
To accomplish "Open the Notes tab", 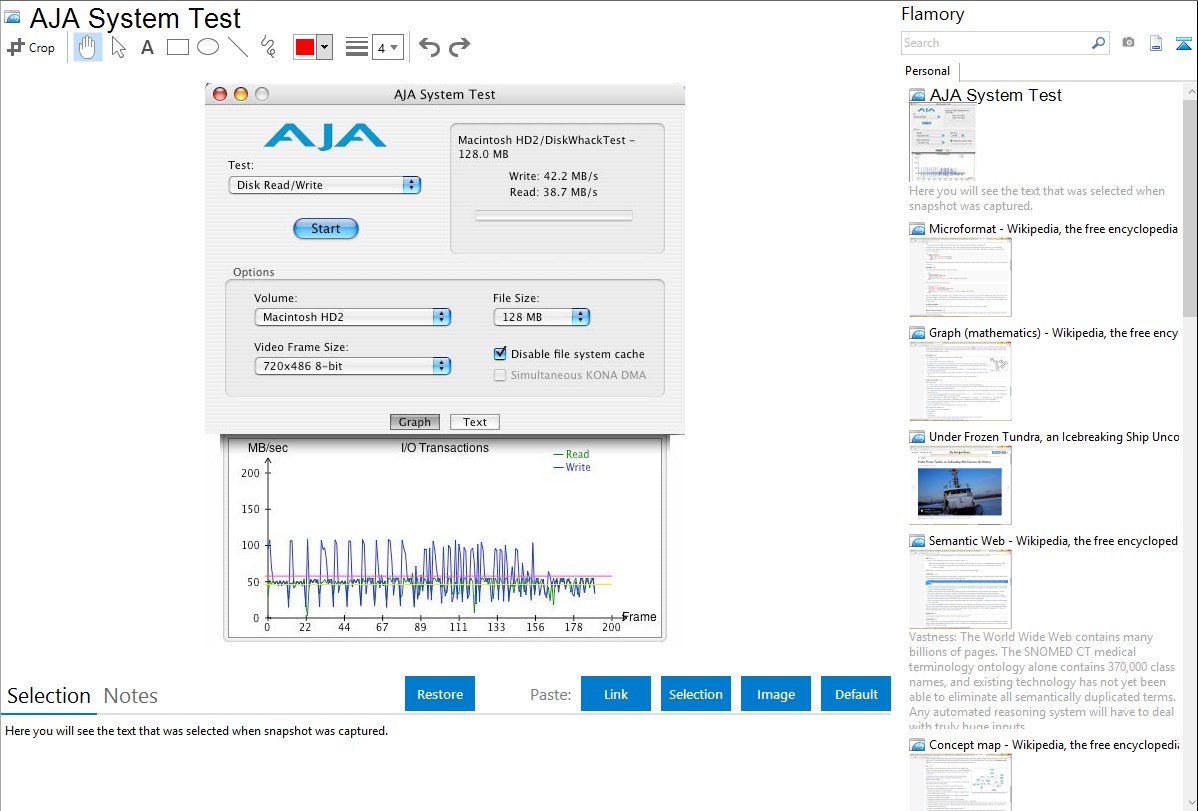I will 131,696.
